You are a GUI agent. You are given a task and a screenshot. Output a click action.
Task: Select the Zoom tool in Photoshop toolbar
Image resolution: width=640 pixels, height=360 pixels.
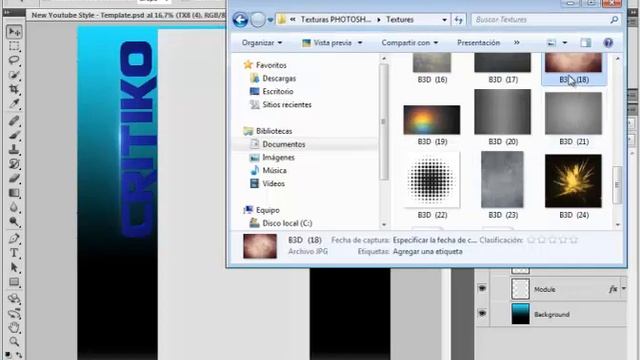[x=14, y=341]
